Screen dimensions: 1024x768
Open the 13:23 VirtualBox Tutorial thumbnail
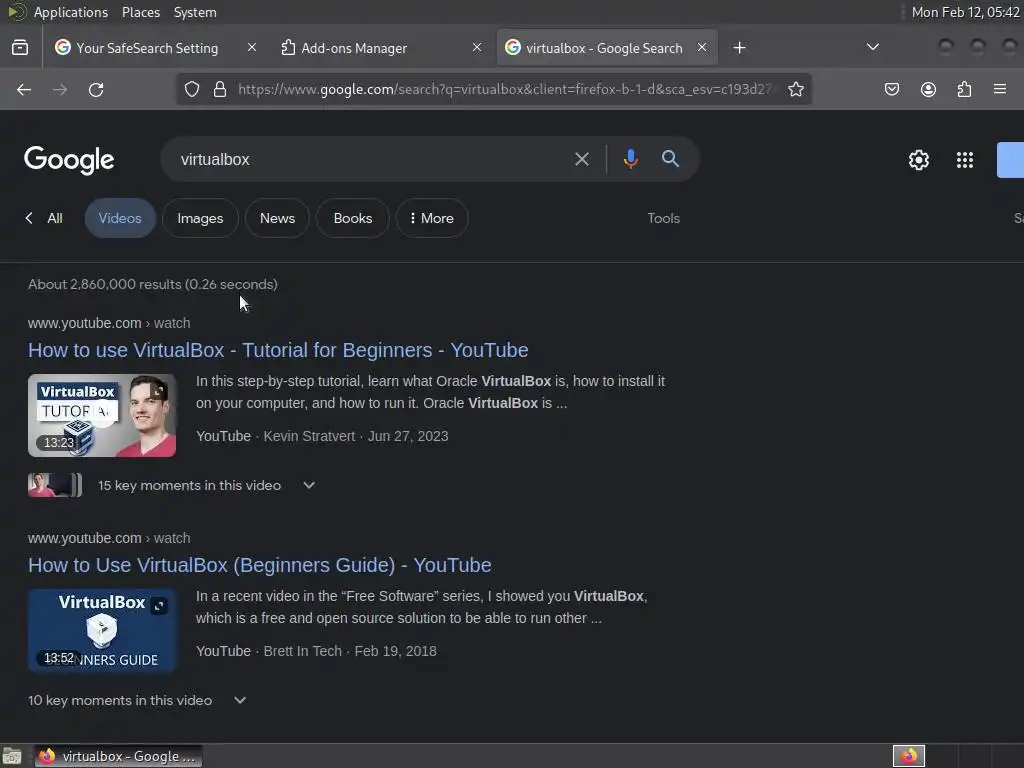pyautogui.click(x=102, y=415)
